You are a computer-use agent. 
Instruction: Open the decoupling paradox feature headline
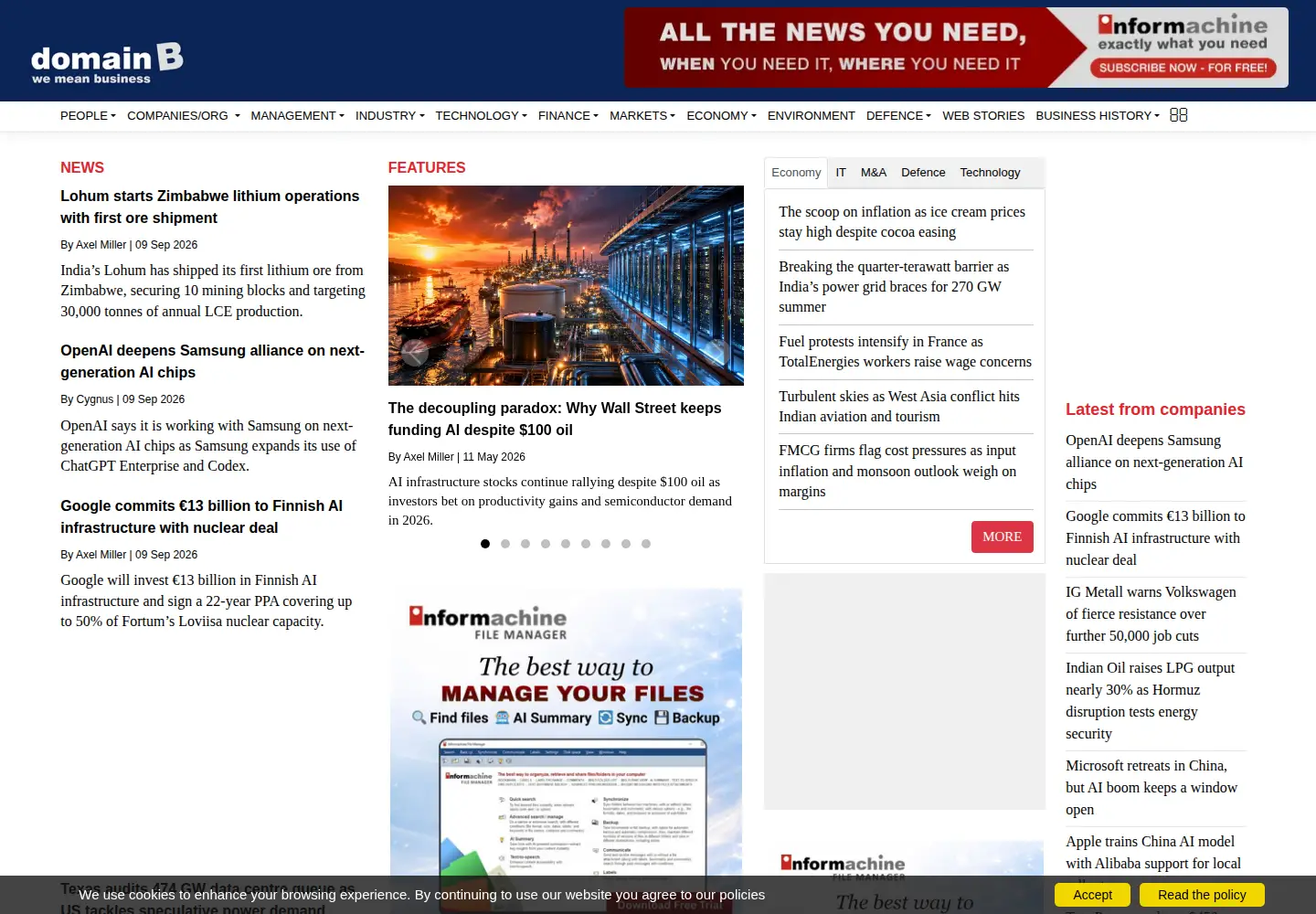[x=555, y=420]
